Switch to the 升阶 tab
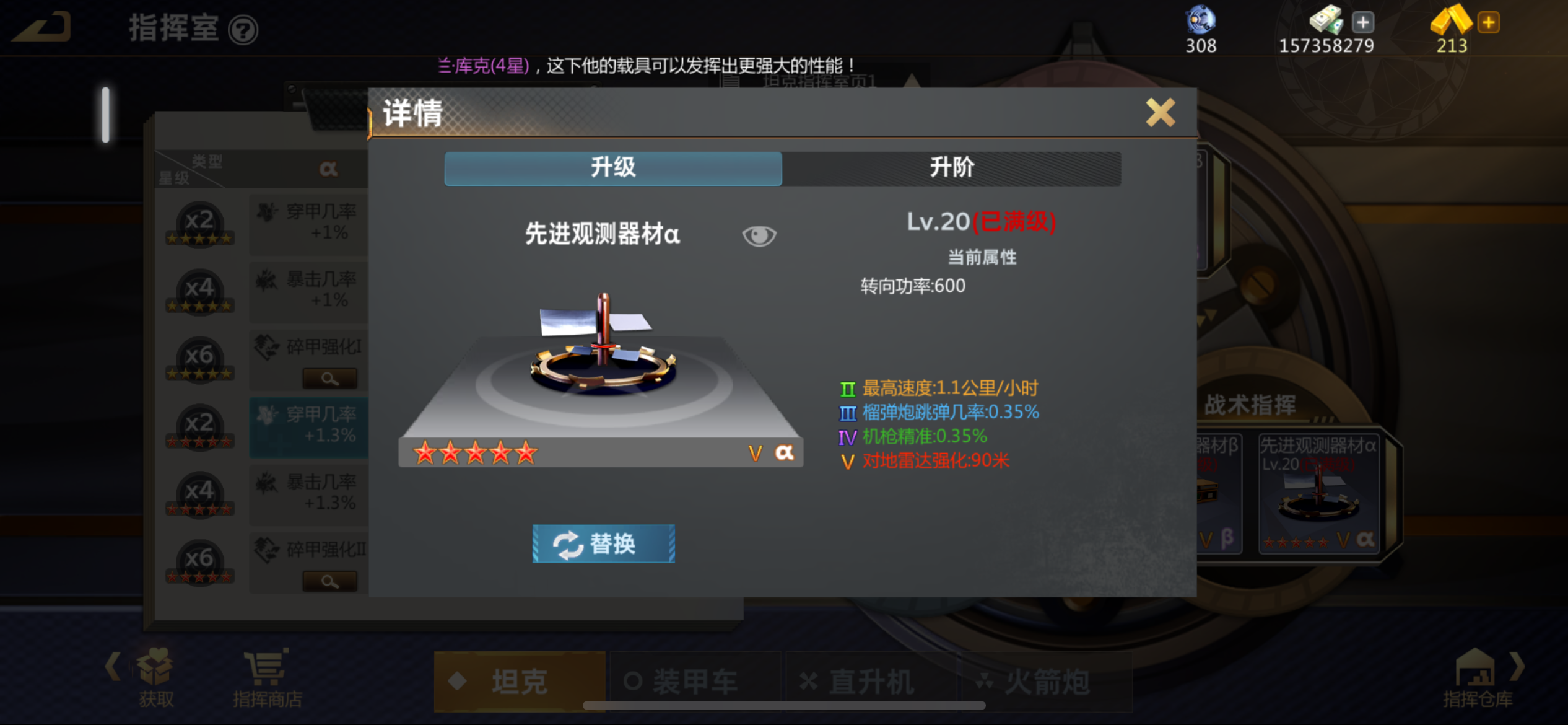This screenshot has width=1568, height=725. 952,168
